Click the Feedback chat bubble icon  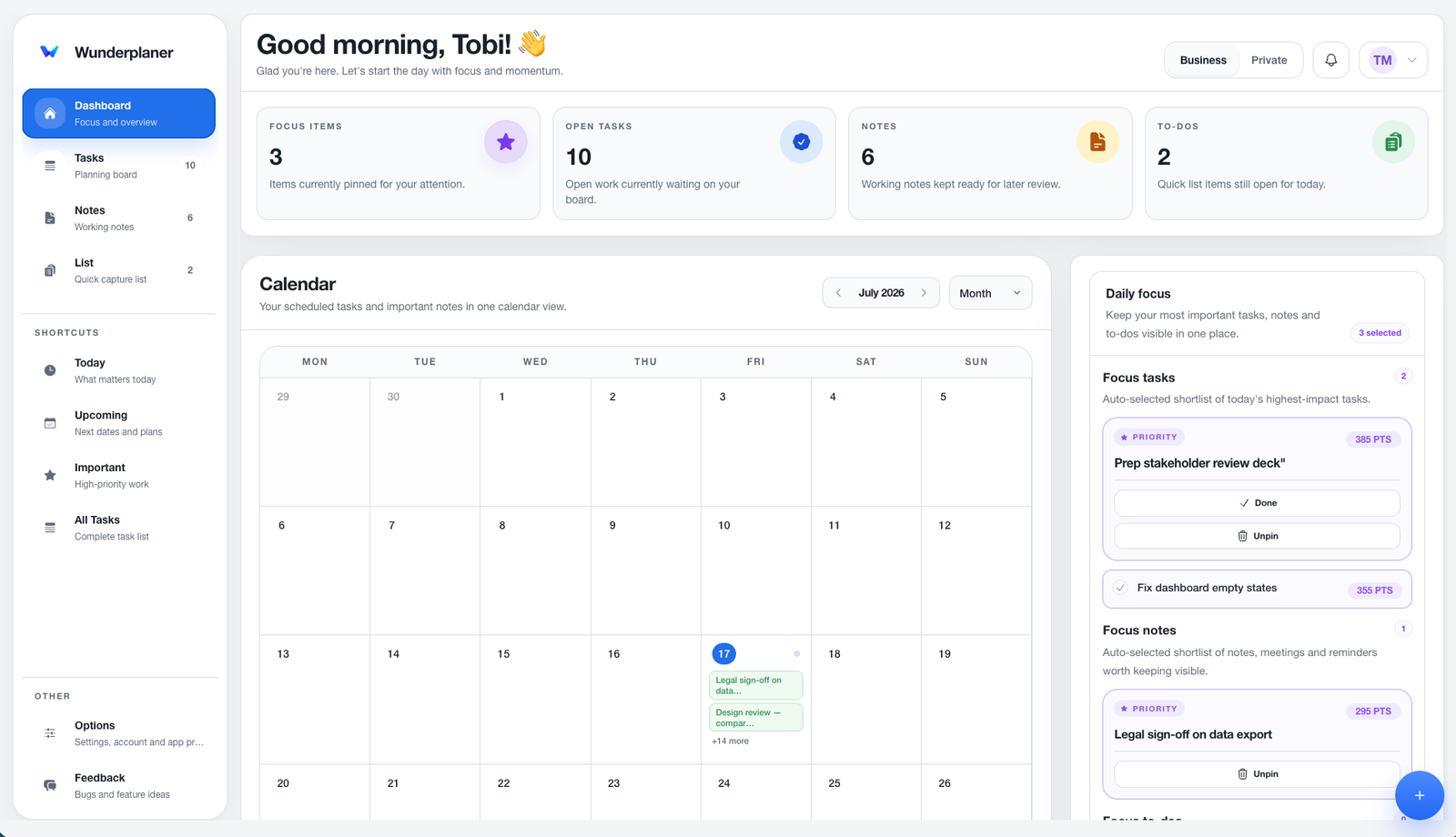click(50, 785)
